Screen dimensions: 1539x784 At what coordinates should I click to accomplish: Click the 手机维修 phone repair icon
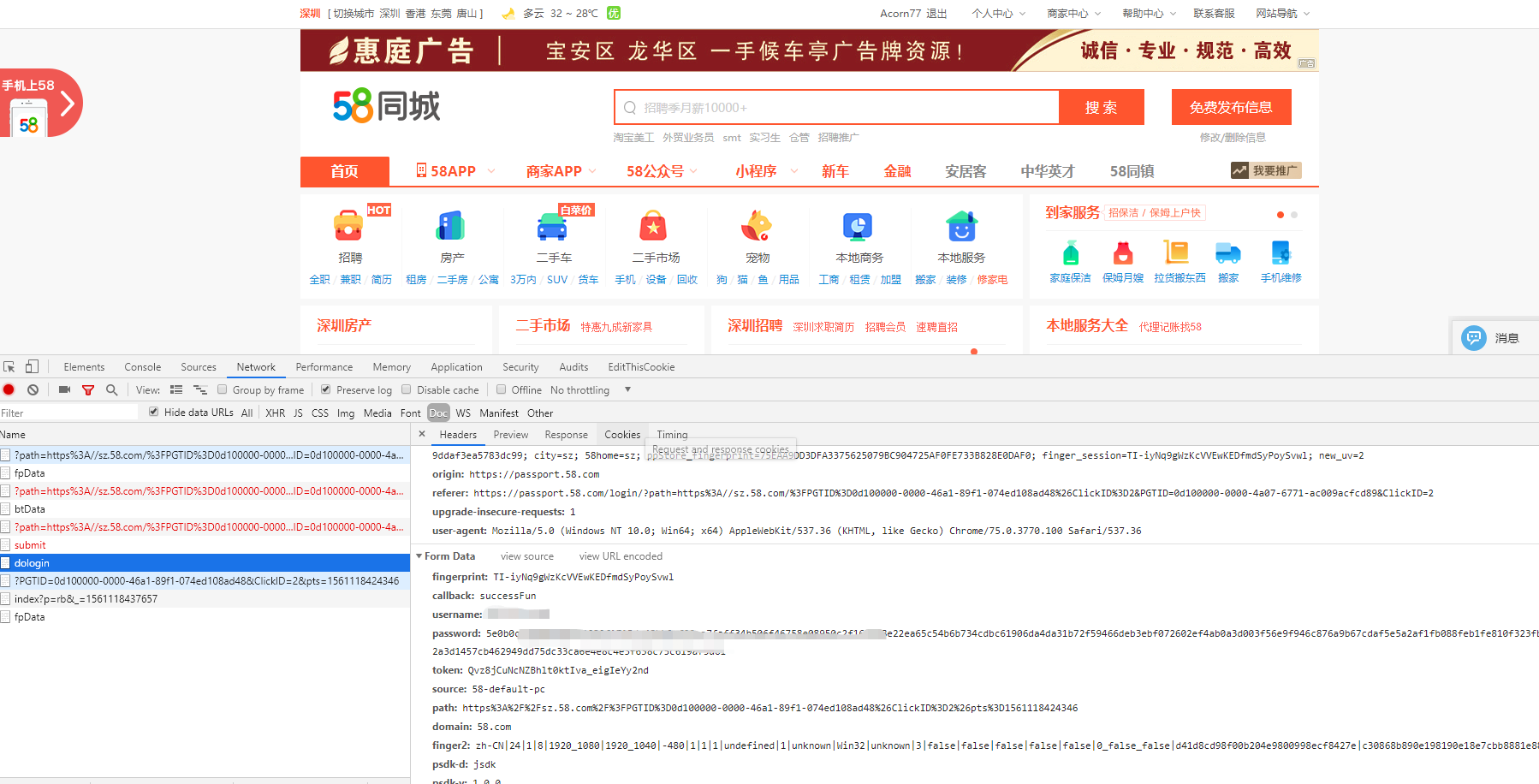pos(1281,252)
